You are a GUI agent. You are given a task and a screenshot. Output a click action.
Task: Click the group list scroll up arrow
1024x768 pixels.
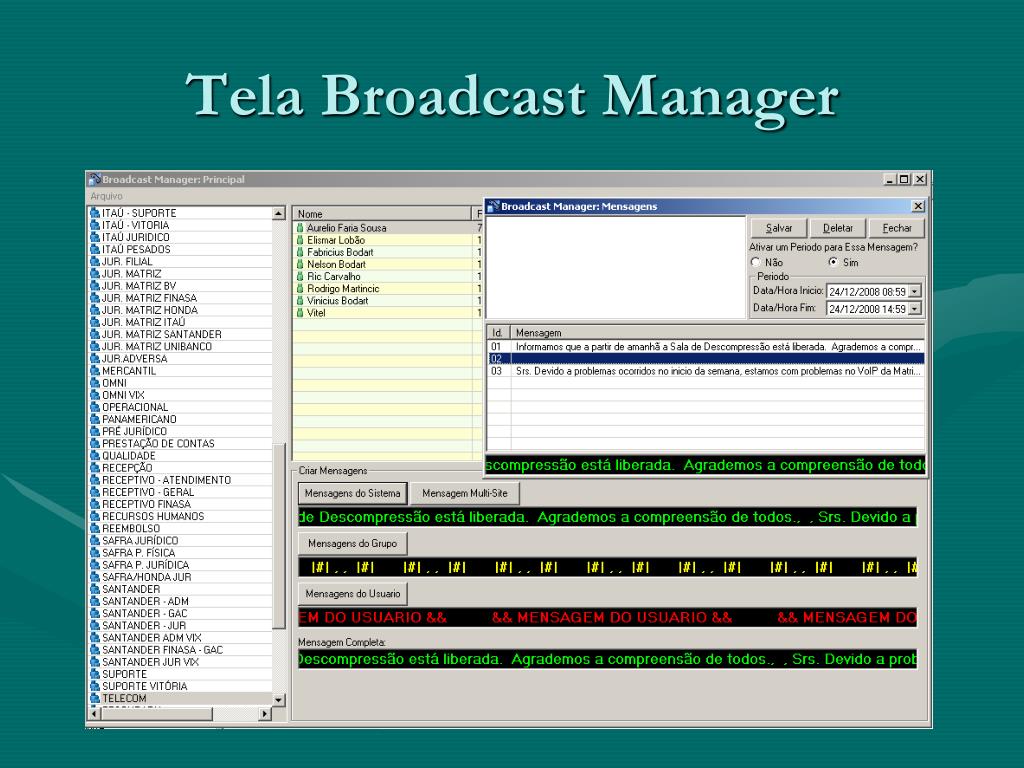point(279,213)
